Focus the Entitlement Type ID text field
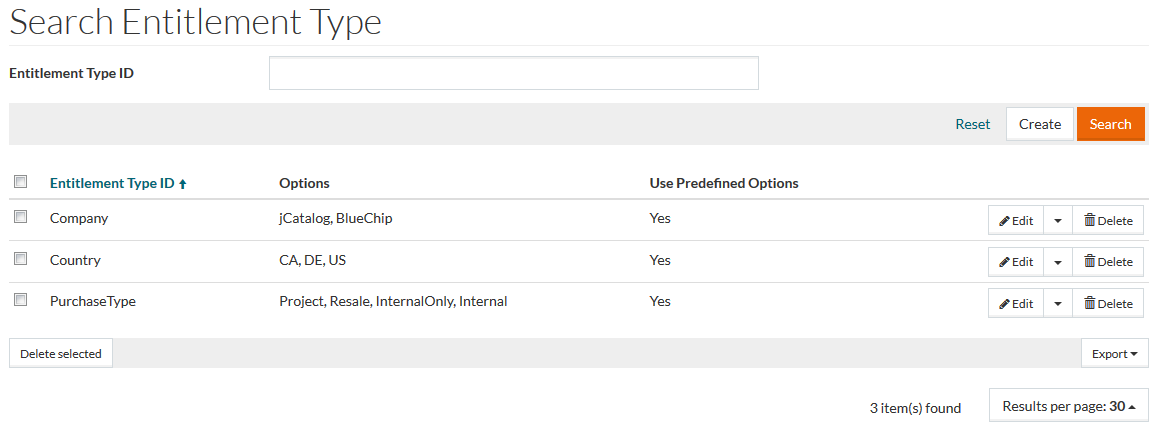Viewport: 1156px width, 427px height. [513, 73]
